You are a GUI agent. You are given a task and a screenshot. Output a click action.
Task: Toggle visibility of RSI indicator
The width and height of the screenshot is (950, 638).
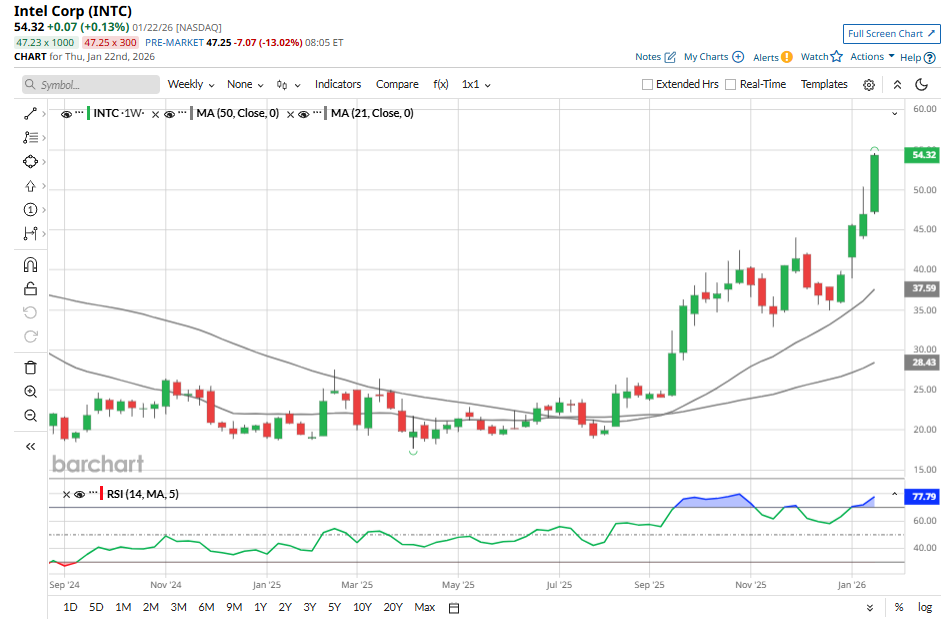coord(79,494)
